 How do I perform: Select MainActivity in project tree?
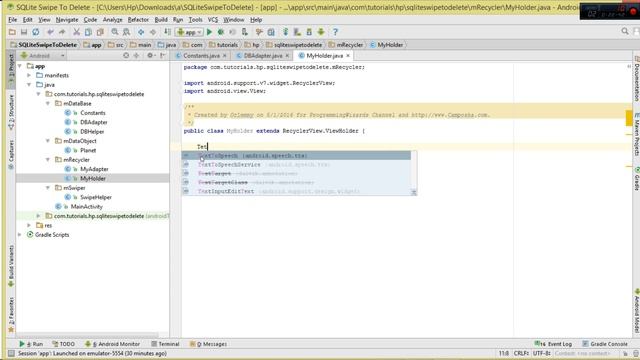coord(86,207)
